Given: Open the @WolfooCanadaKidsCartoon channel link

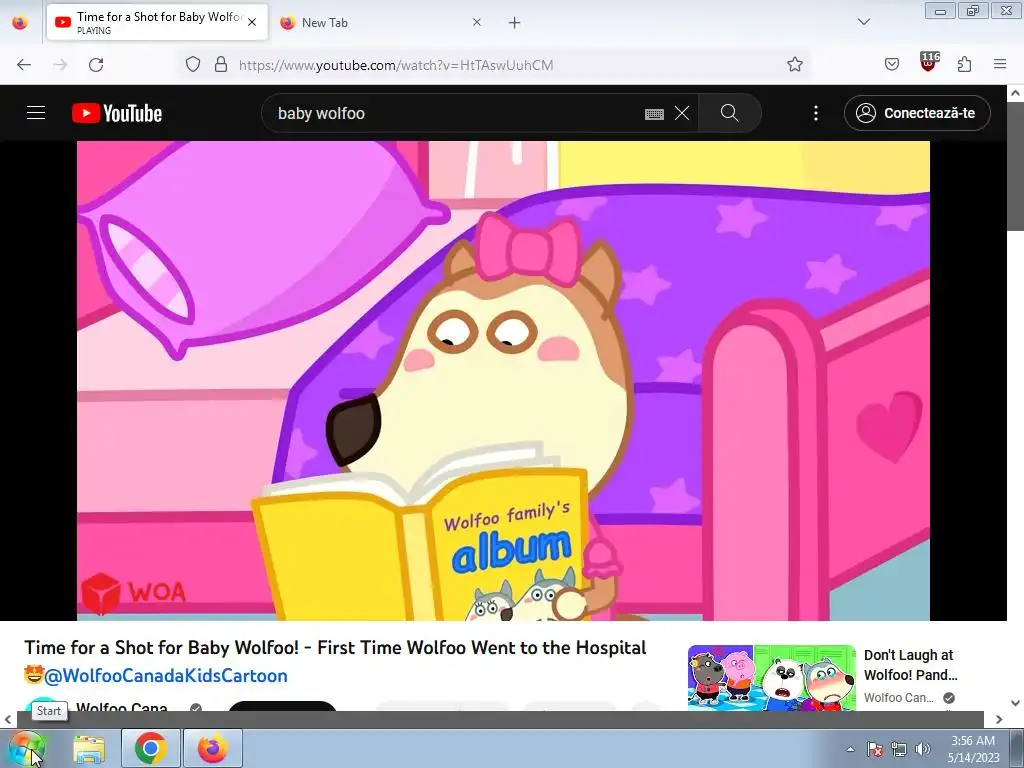Looking at the screenshot, I should click(166, 675).
